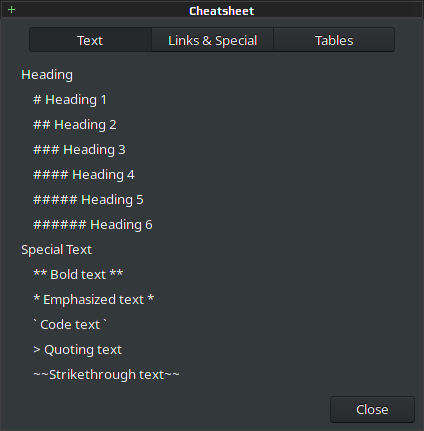Select the ###### Heading 6 entry
Viewport: 424px width, 431px height.
tap(93, 225)
